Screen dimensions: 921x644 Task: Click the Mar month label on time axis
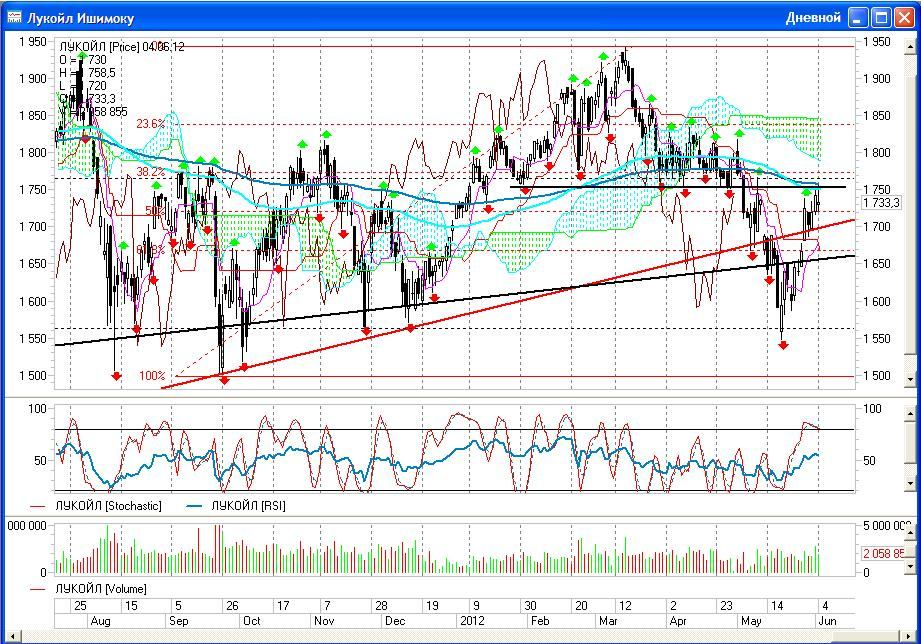[608, 620]
